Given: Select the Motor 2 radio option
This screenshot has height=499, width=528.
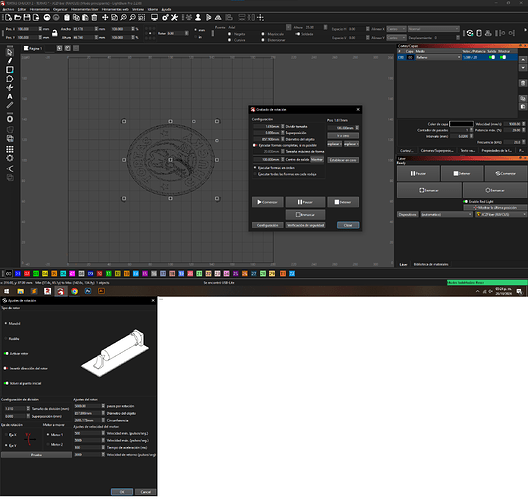Looking at the screenshot, I should click(x=48, y=444).
